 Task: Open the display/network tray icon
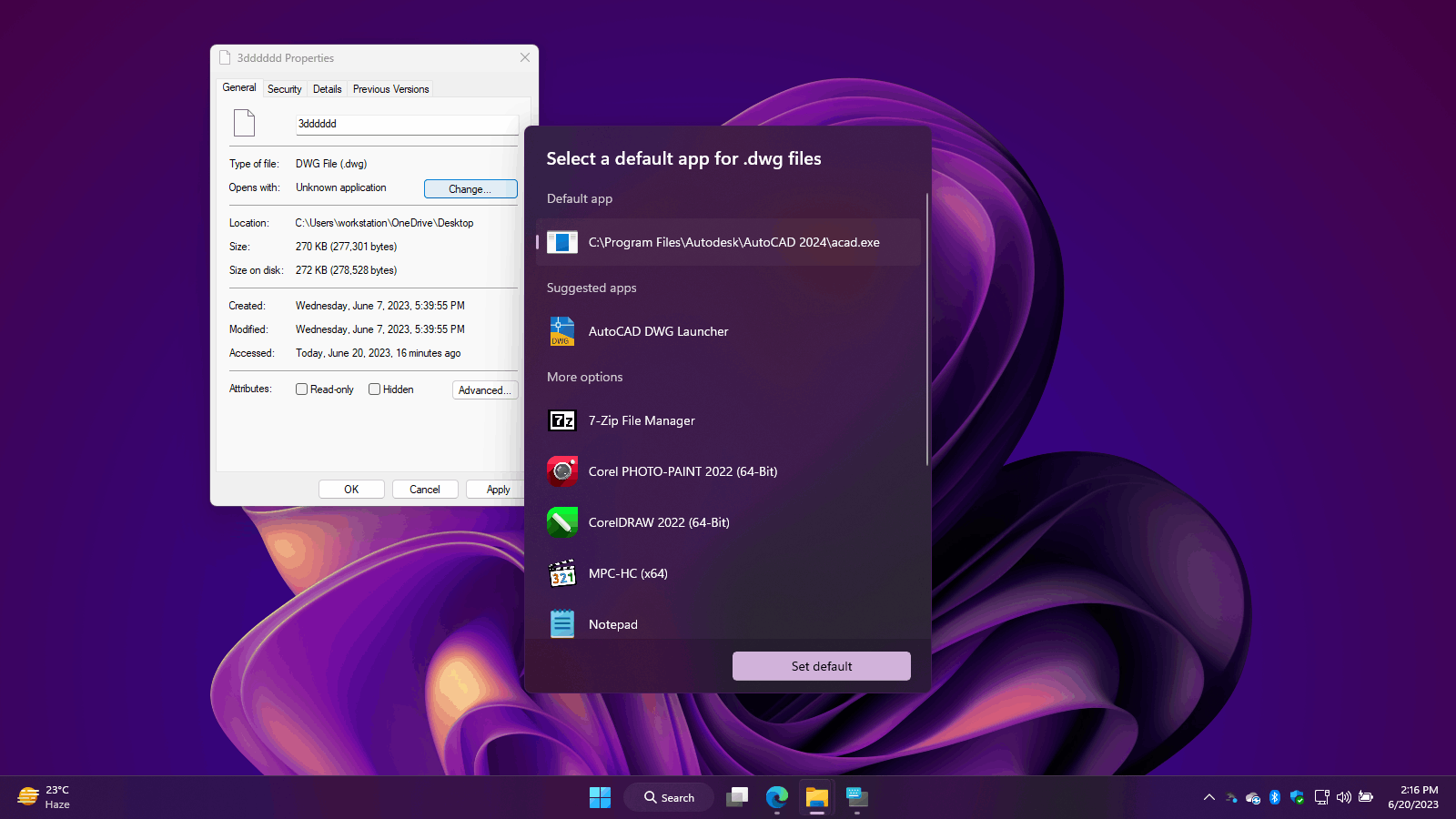(x=1322, y=797)
